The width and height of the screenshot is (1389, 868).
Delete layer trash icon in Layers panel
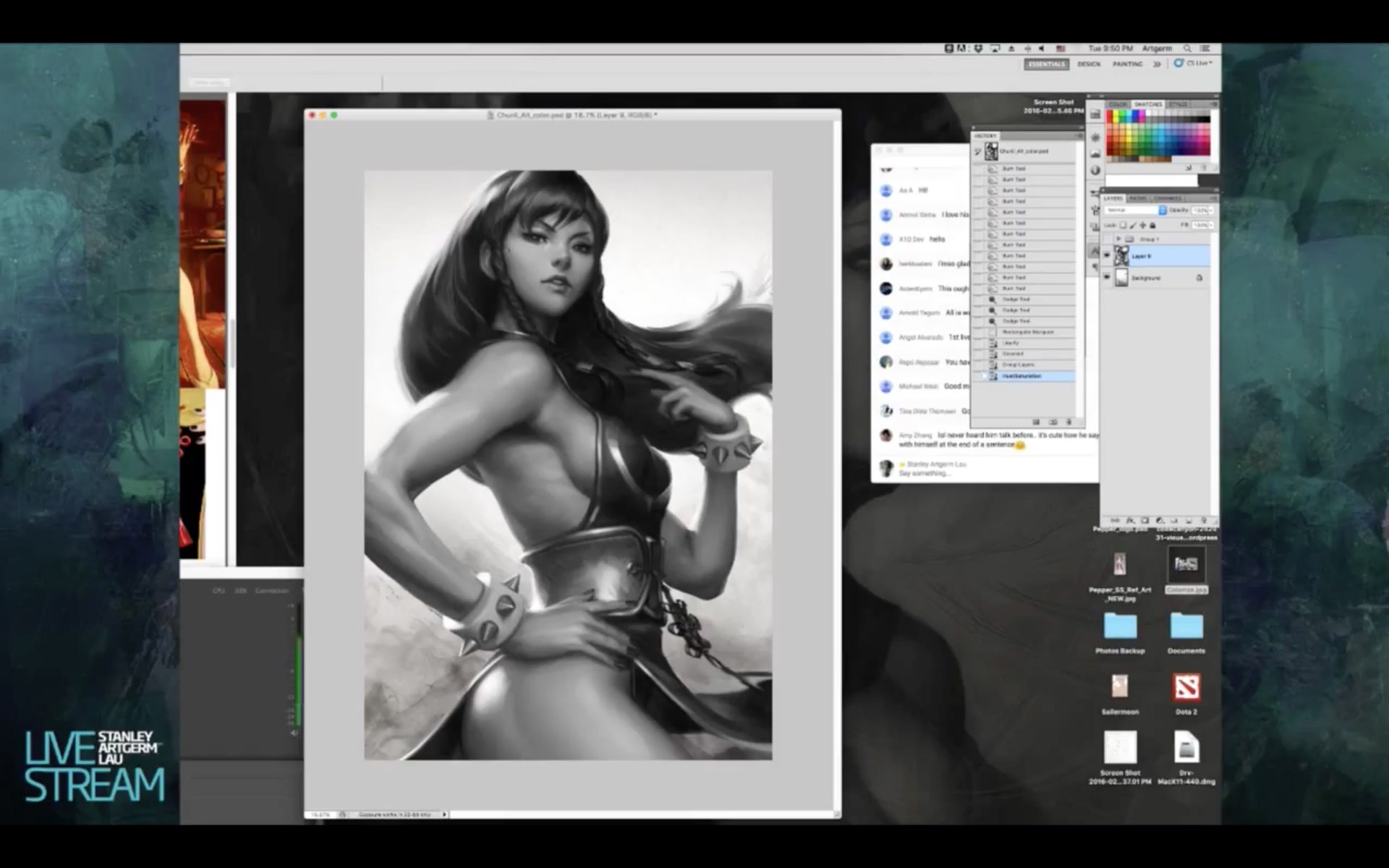[1204, 520]
